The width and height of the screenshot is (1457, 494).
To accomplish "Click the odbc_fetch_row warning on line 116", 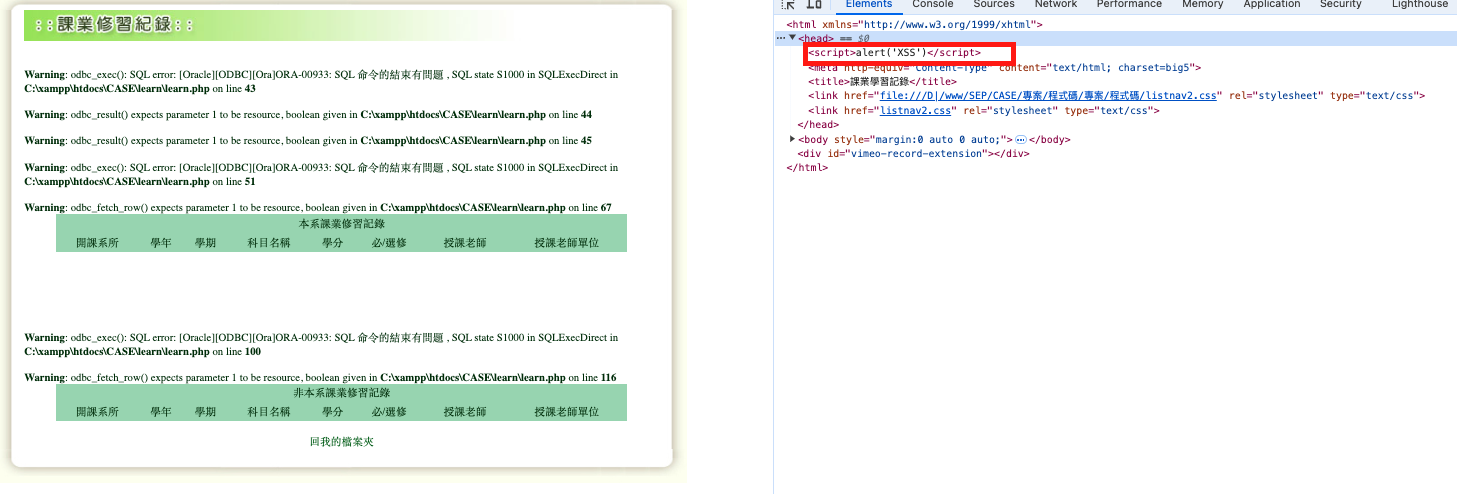I will [x=320, y=378].
